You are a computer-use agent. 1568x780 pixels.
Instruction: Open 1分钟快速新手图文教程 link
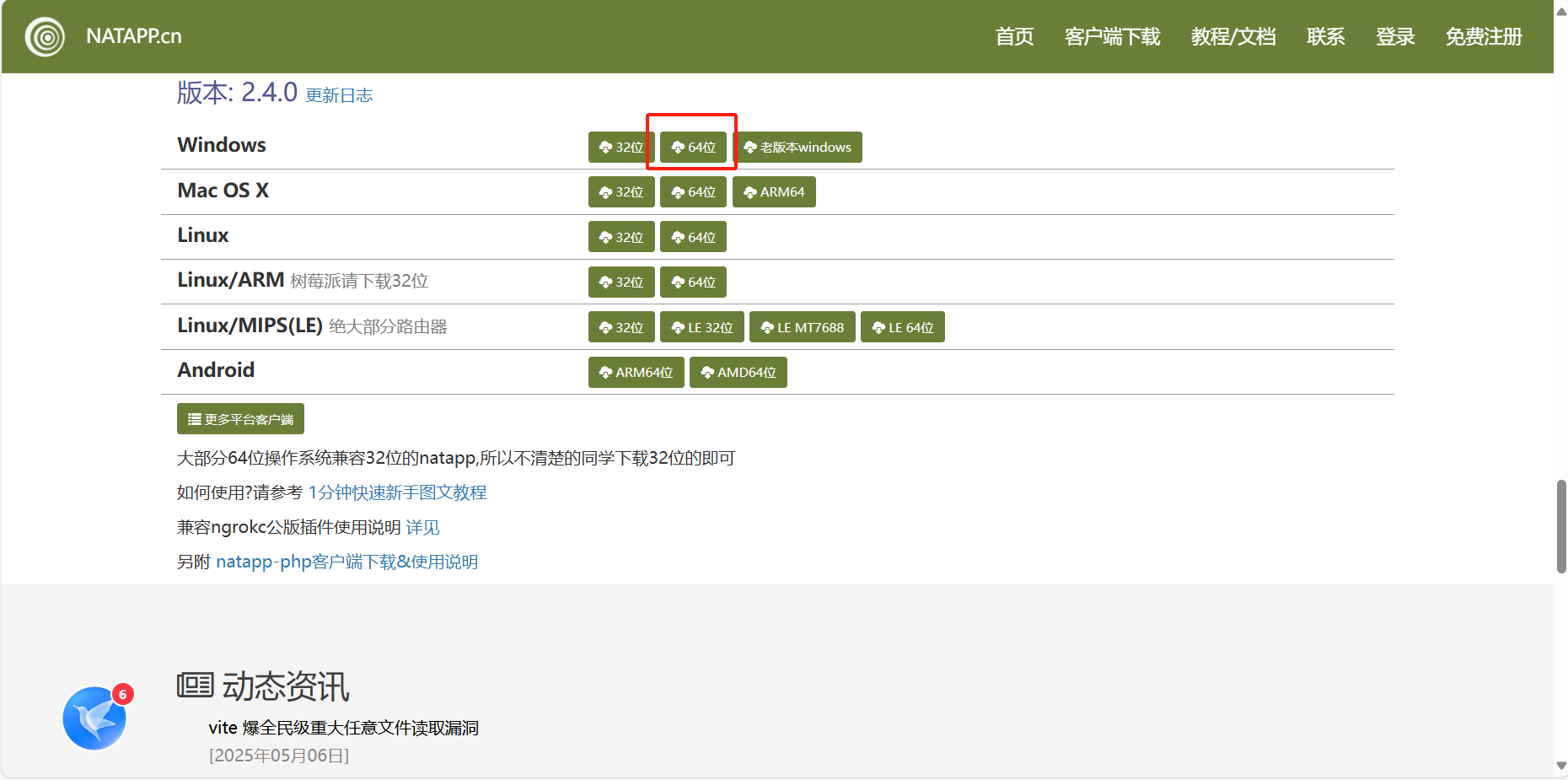point(397,492)
